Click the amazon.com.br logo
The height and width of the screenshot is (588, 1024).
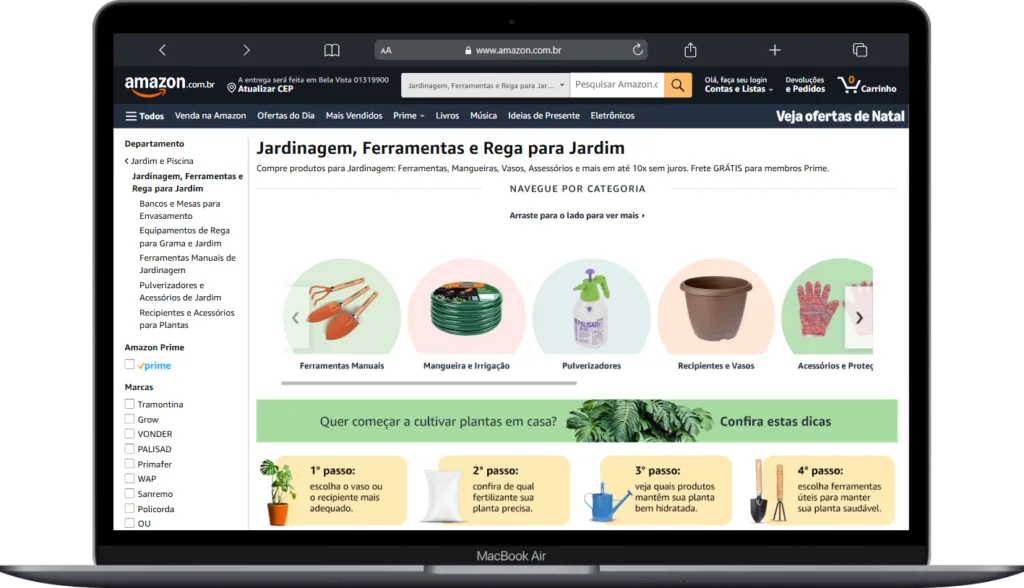pyautogui.click(x=169, y=85)
